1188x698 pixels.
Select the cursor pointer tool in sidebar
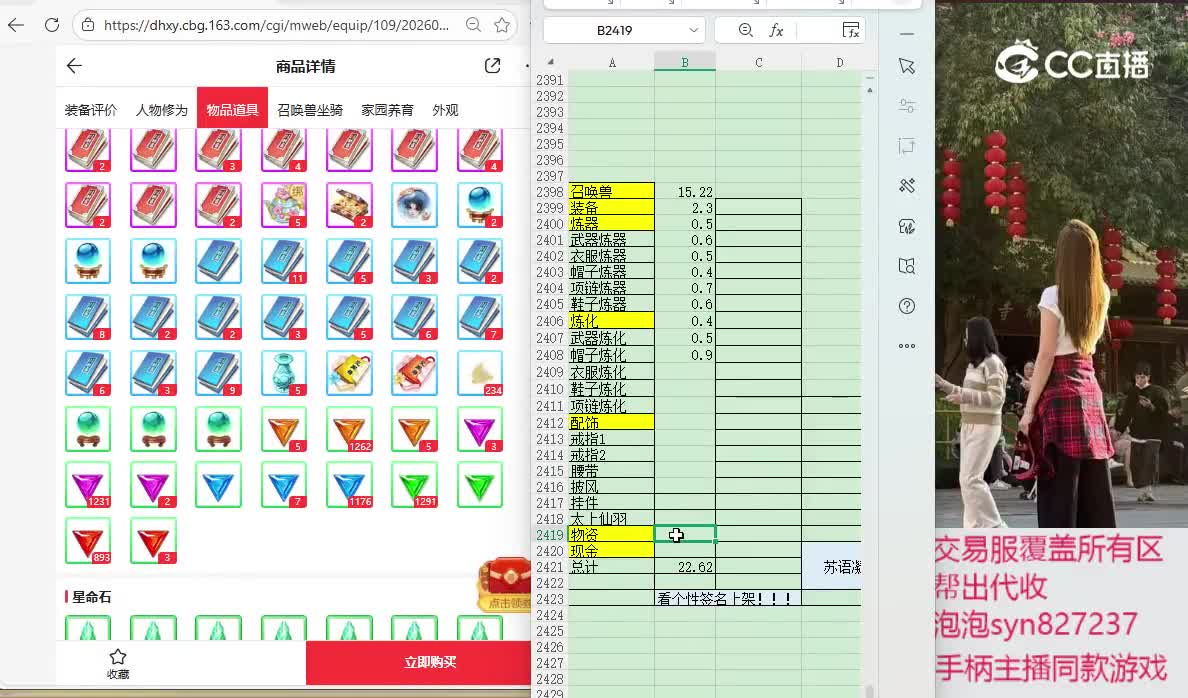tap(907, 67)
